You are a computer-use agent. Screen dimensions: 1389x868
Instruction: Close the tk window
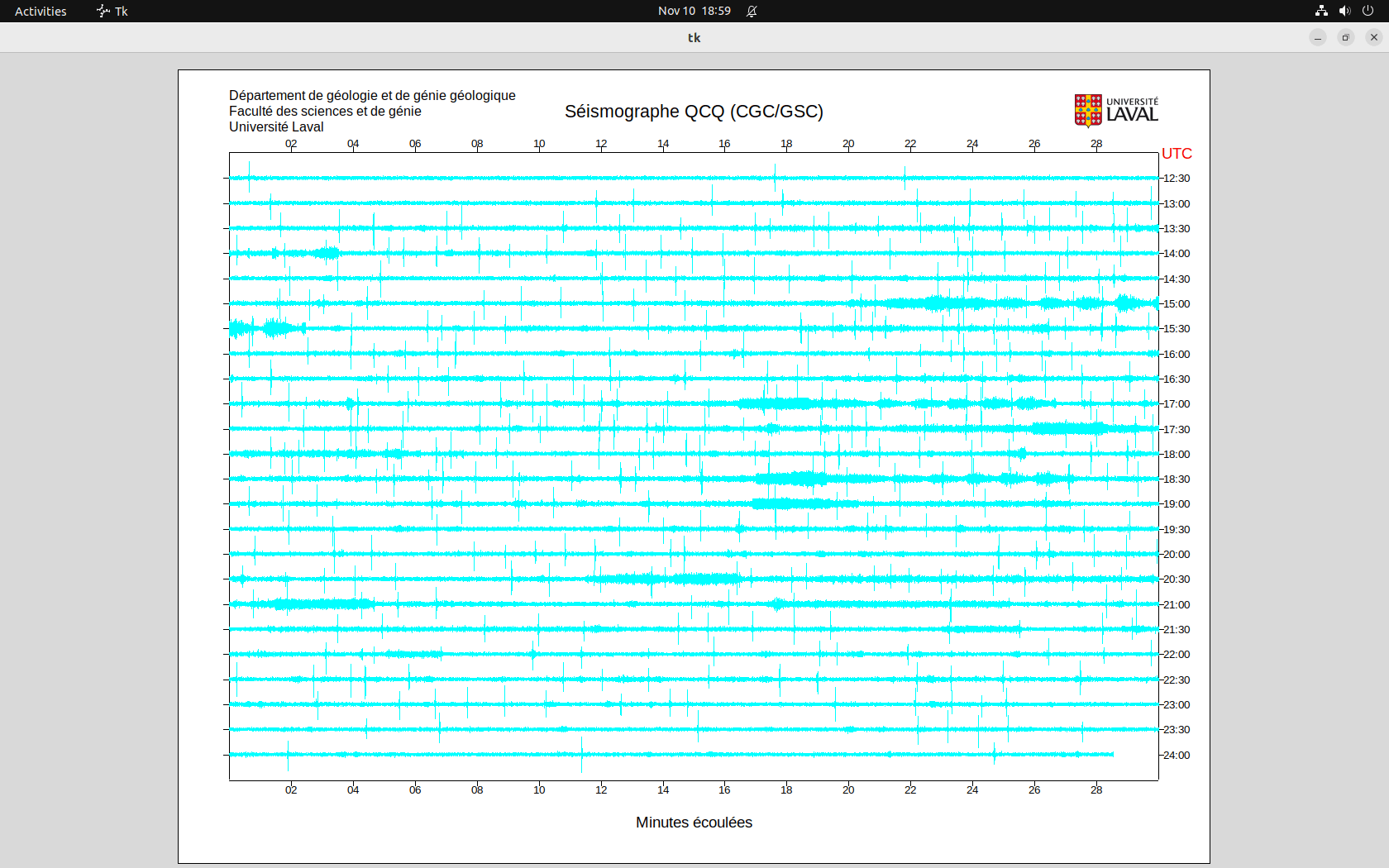pyautogui.click(x=1374, y=37)
